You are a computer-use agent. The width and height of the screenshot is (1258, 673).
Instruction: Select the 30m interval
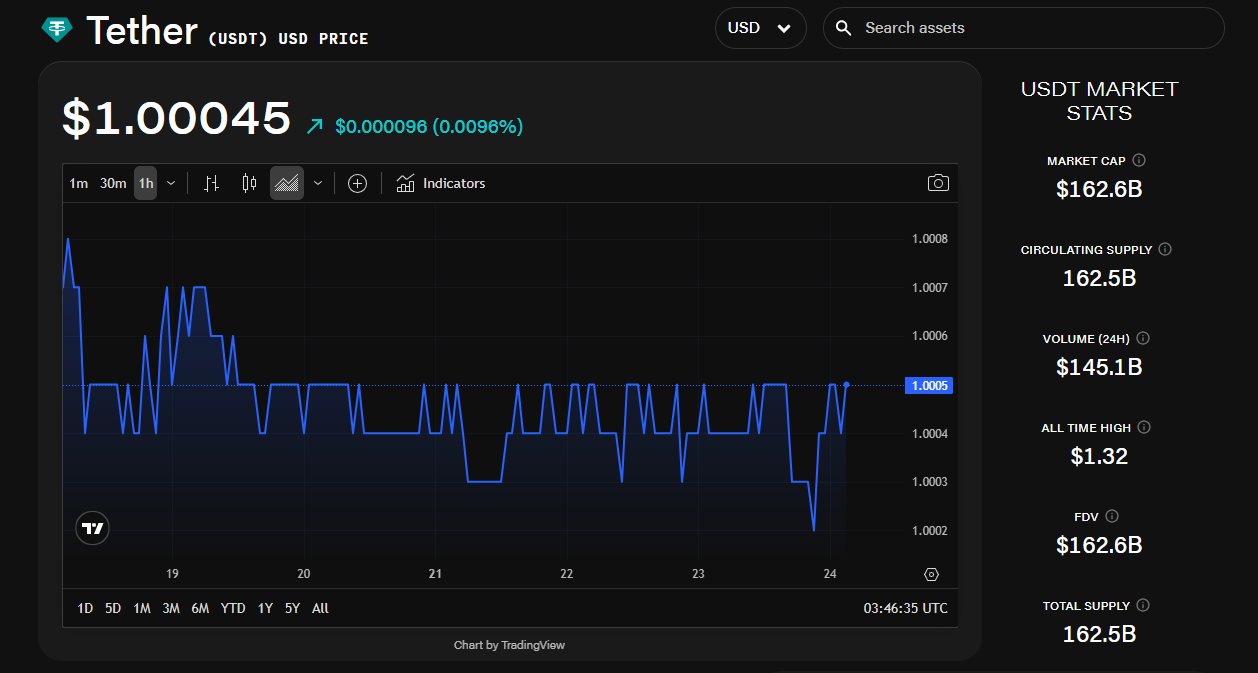[113, 183]
